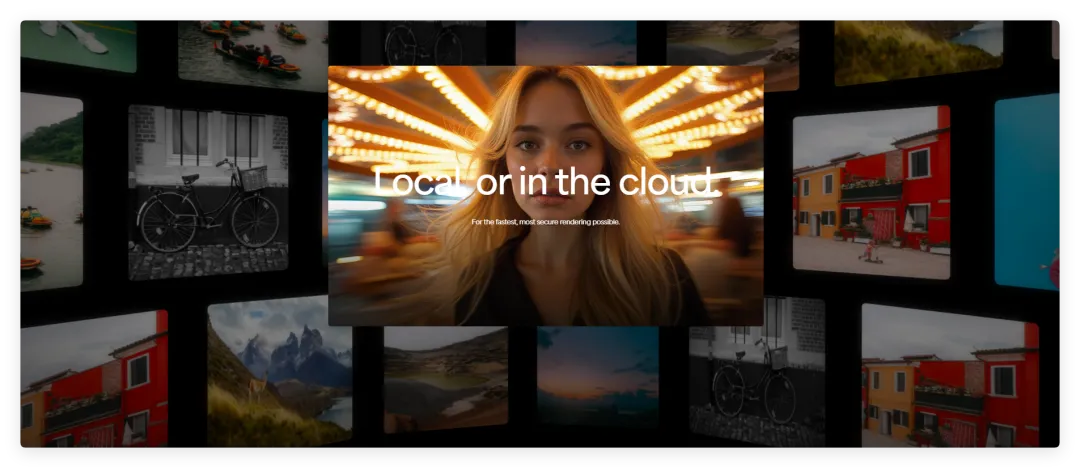Select the colorful river boats thumbnail
1080x468 pixels.
pyautogui.click(x=253, y=54)
